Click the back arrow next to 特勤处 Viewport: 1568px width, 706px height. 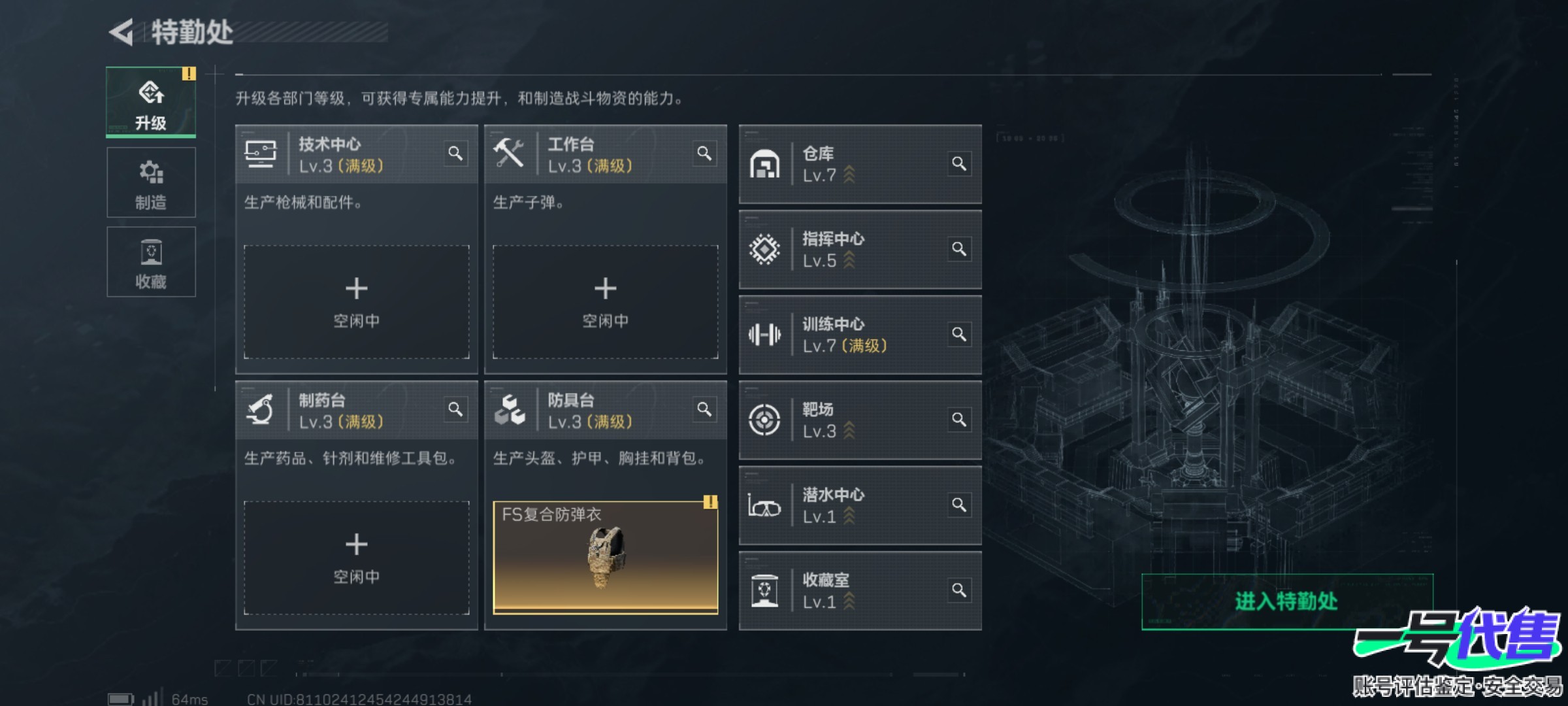[122, 32]
